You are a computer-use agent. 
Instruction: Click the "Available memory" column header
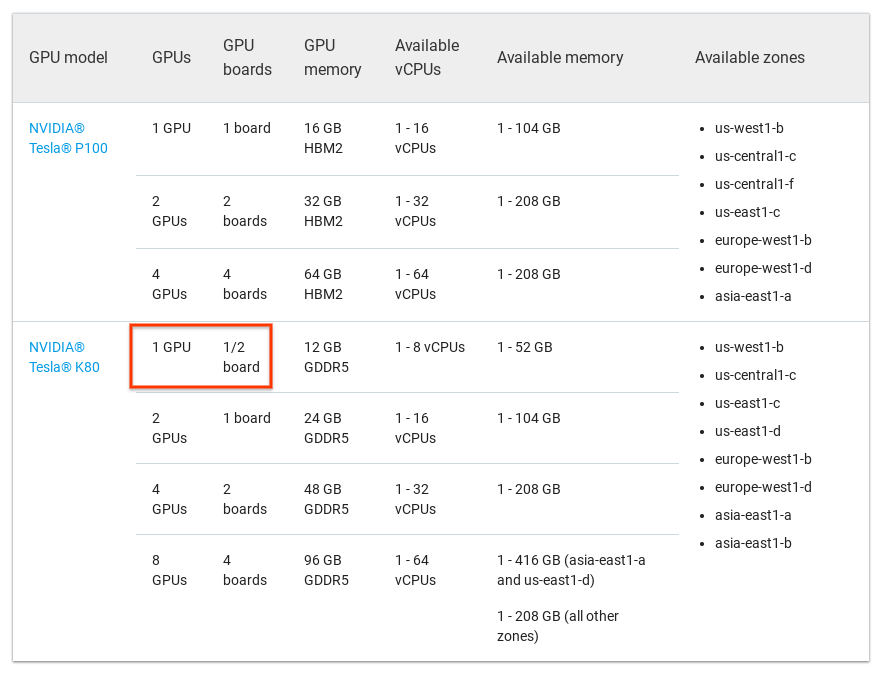560,58
